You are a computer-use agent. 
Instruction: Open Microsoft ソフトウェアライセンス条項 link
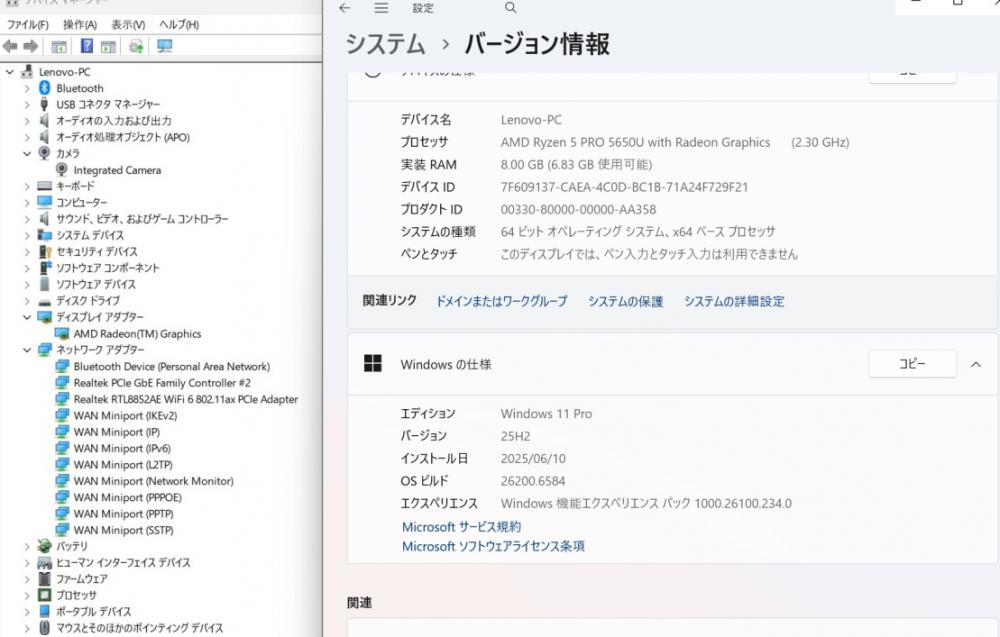(x=493, y=546)
